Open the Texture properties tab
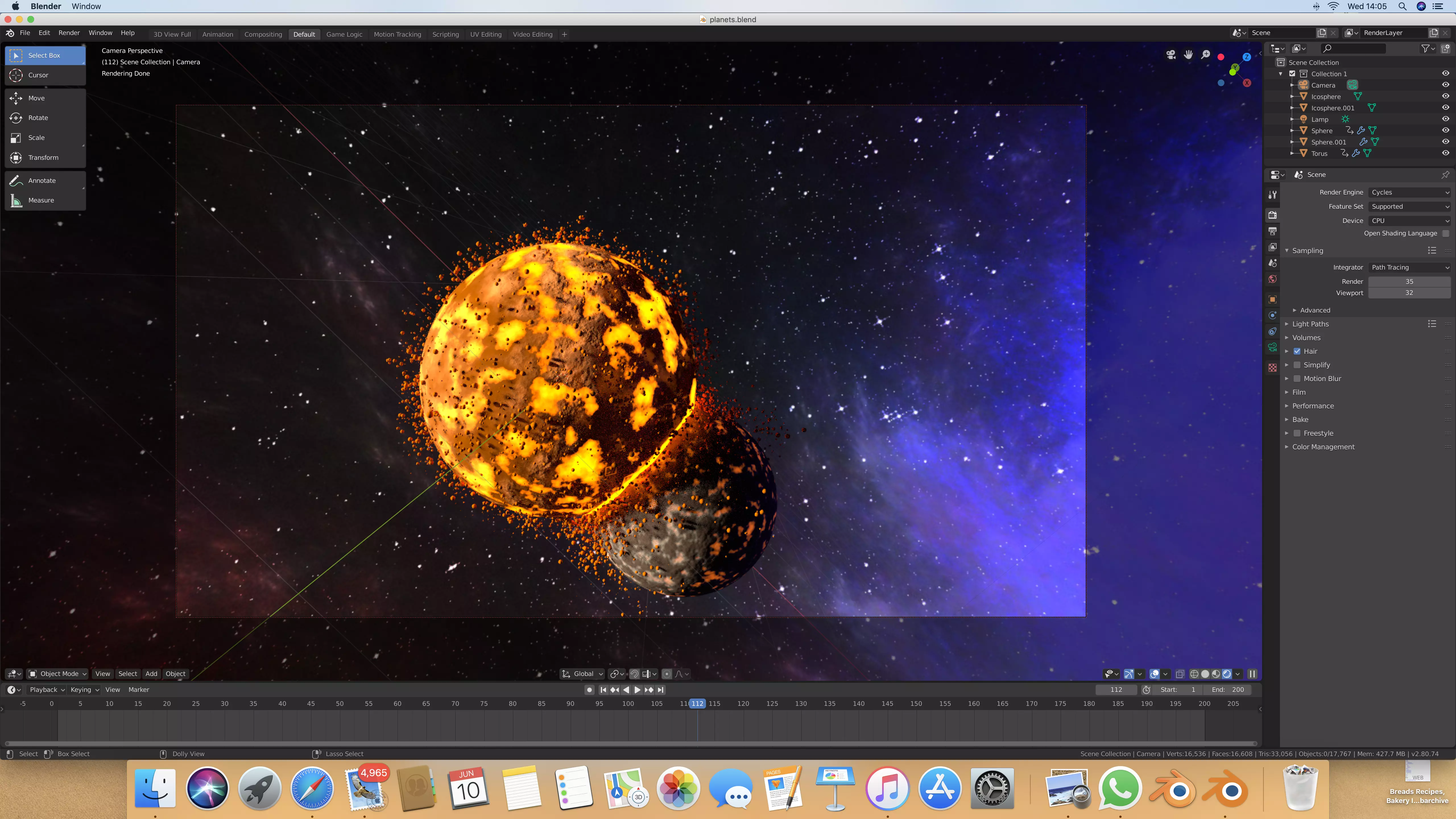This screenshot has height=819, width=1456. [x=1272, y=368]
